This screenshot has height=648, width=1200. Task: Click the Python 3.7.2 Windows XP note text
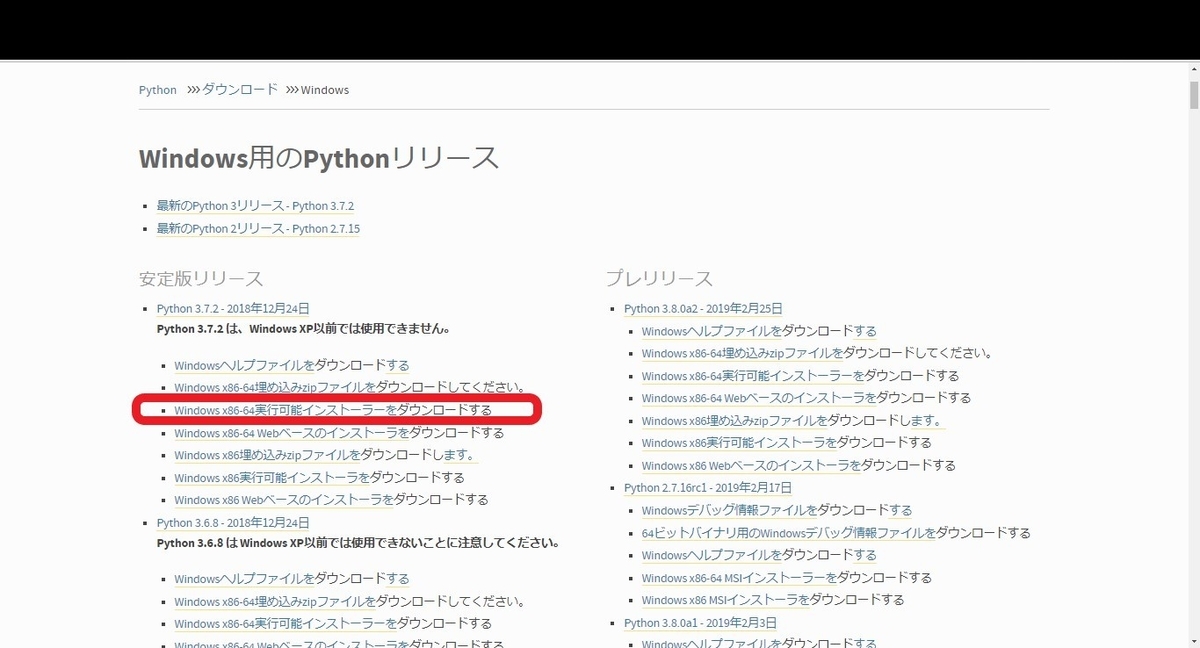pyautogui.click(x=303, y=329)
